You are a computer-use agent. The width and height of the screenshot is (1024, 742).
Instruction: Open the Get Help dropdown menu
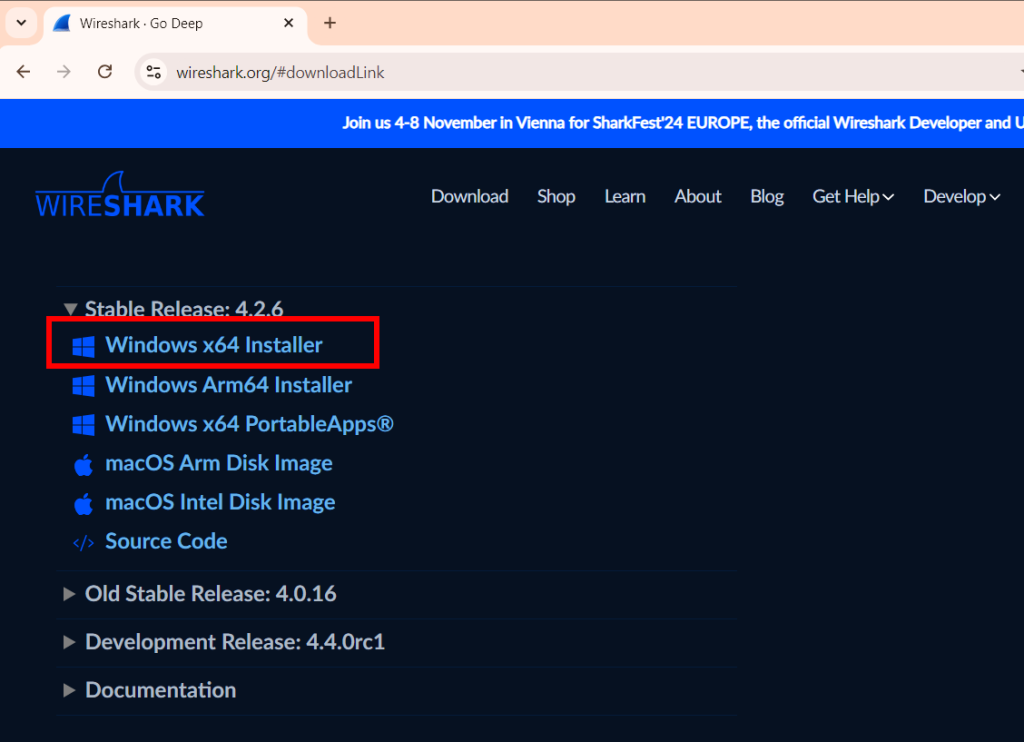(x=852, y=197)
